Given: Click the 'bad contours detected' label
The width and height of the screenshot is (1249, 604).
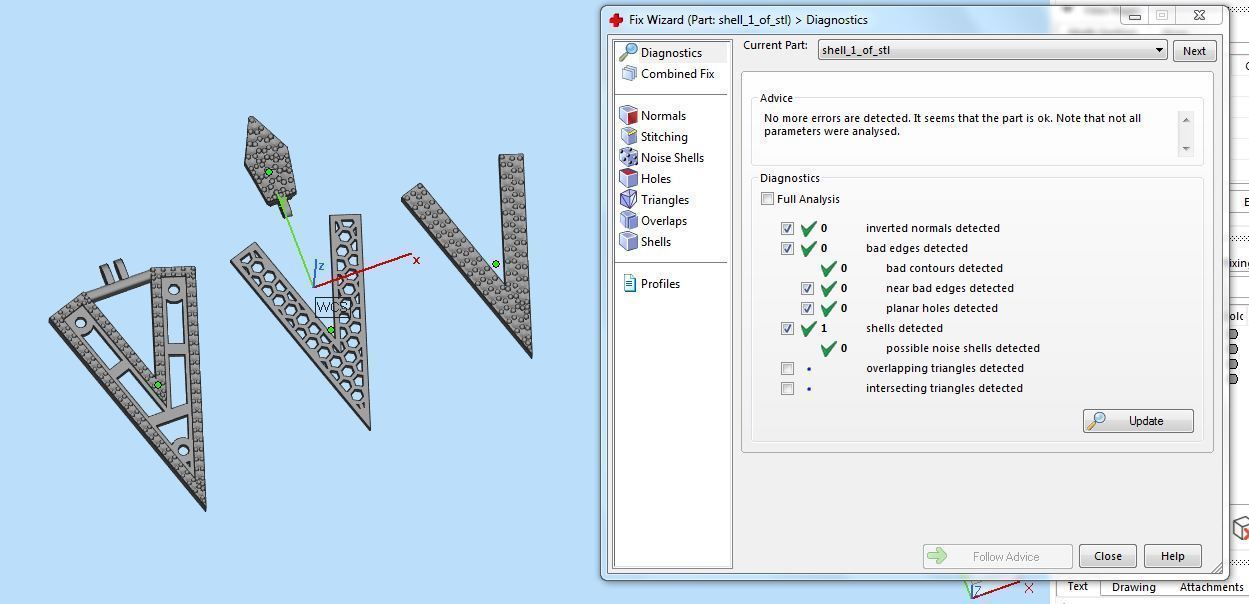Looking at the screenshot, I should pos(944,268).
